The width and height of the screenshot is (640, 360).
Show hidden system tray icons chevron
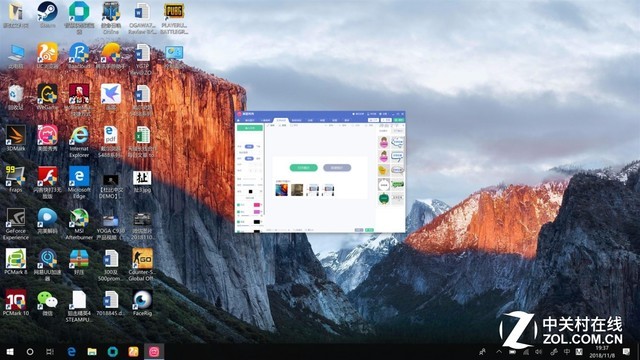click(499, 351)
